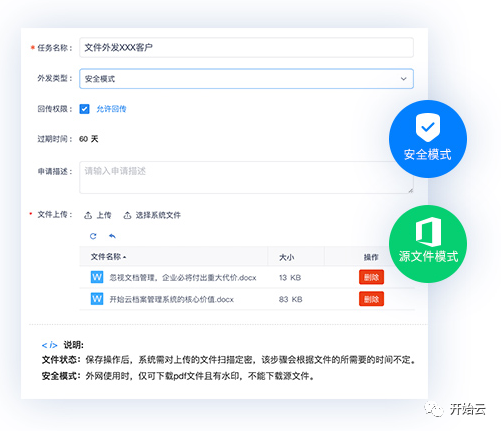Click the blue shield 安全模式 badge
The height and width of the screenshot is (431, 501).
click(x=428, y=139)
